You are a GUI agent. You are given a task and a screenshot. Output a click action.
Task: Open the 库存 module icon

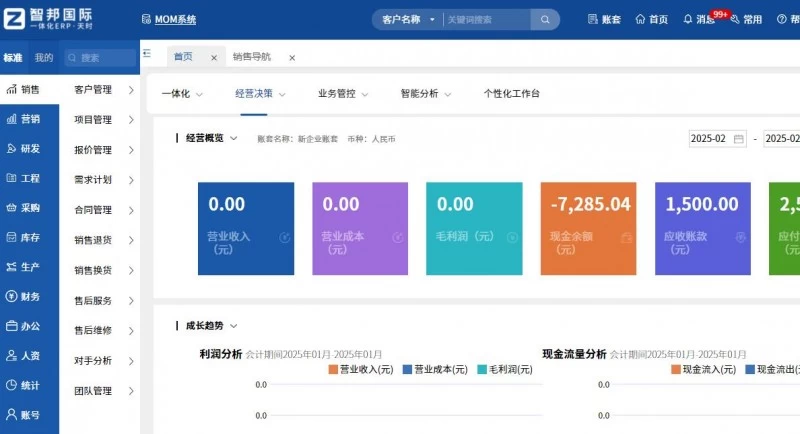click(10, 237)
